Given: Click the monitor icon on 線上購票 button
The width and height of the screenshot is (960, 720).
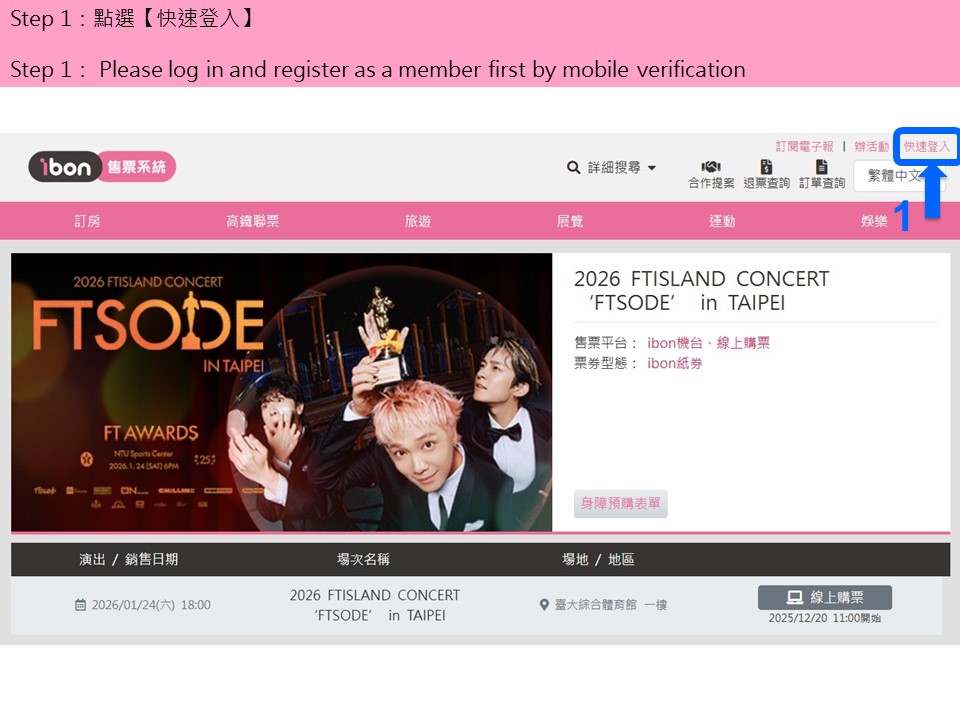Looking at the screenshot, I should [795, 597].
